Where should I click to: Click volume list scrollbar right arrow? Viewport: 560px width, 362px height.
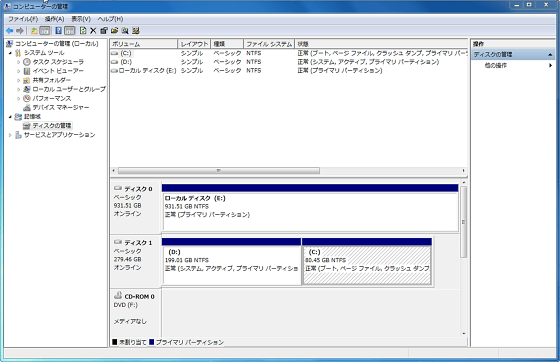point(464,171)
